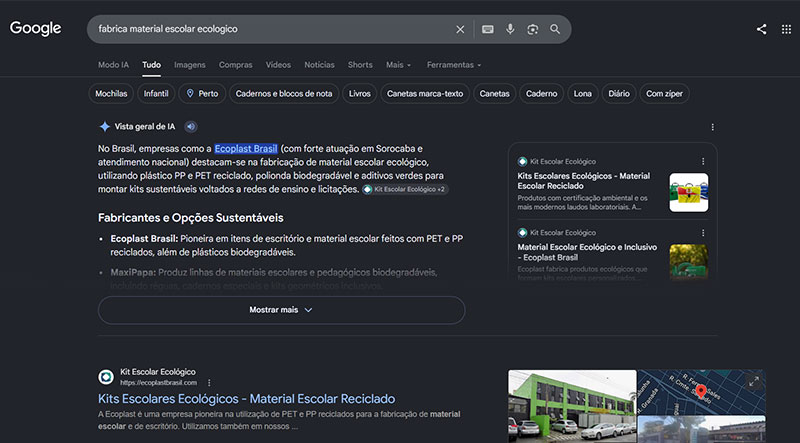Open the Notícias tab
The height and width of the screenshot is (443, 800).
coord(319,65)
